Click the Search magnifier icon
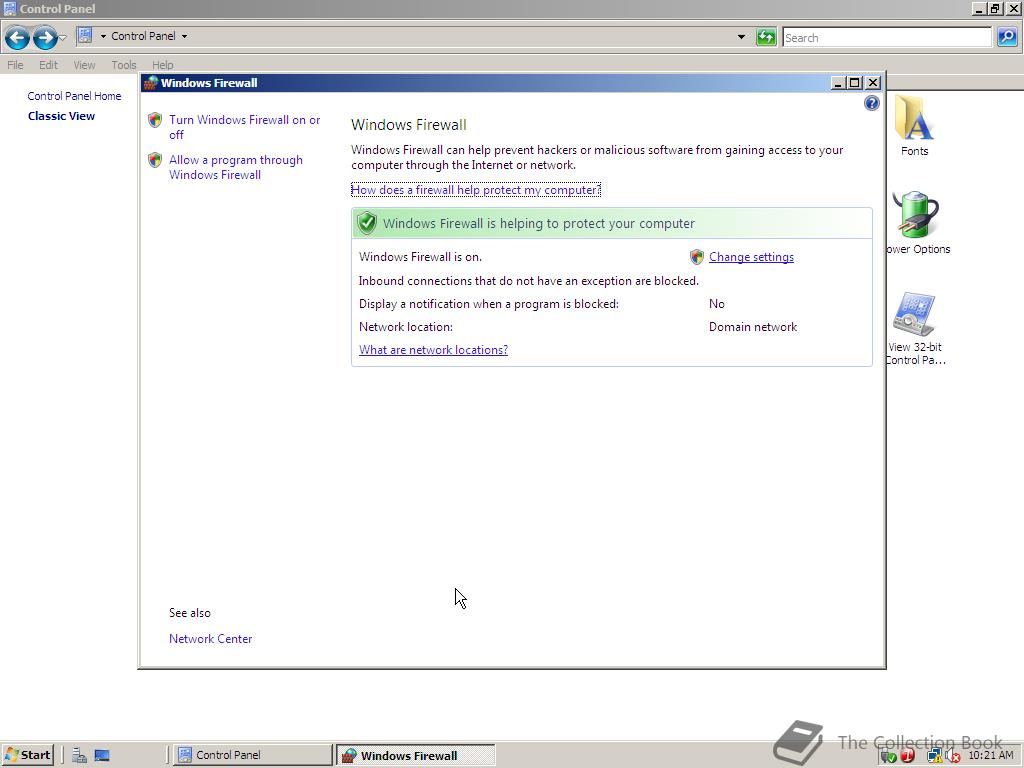 point(1007,37)
